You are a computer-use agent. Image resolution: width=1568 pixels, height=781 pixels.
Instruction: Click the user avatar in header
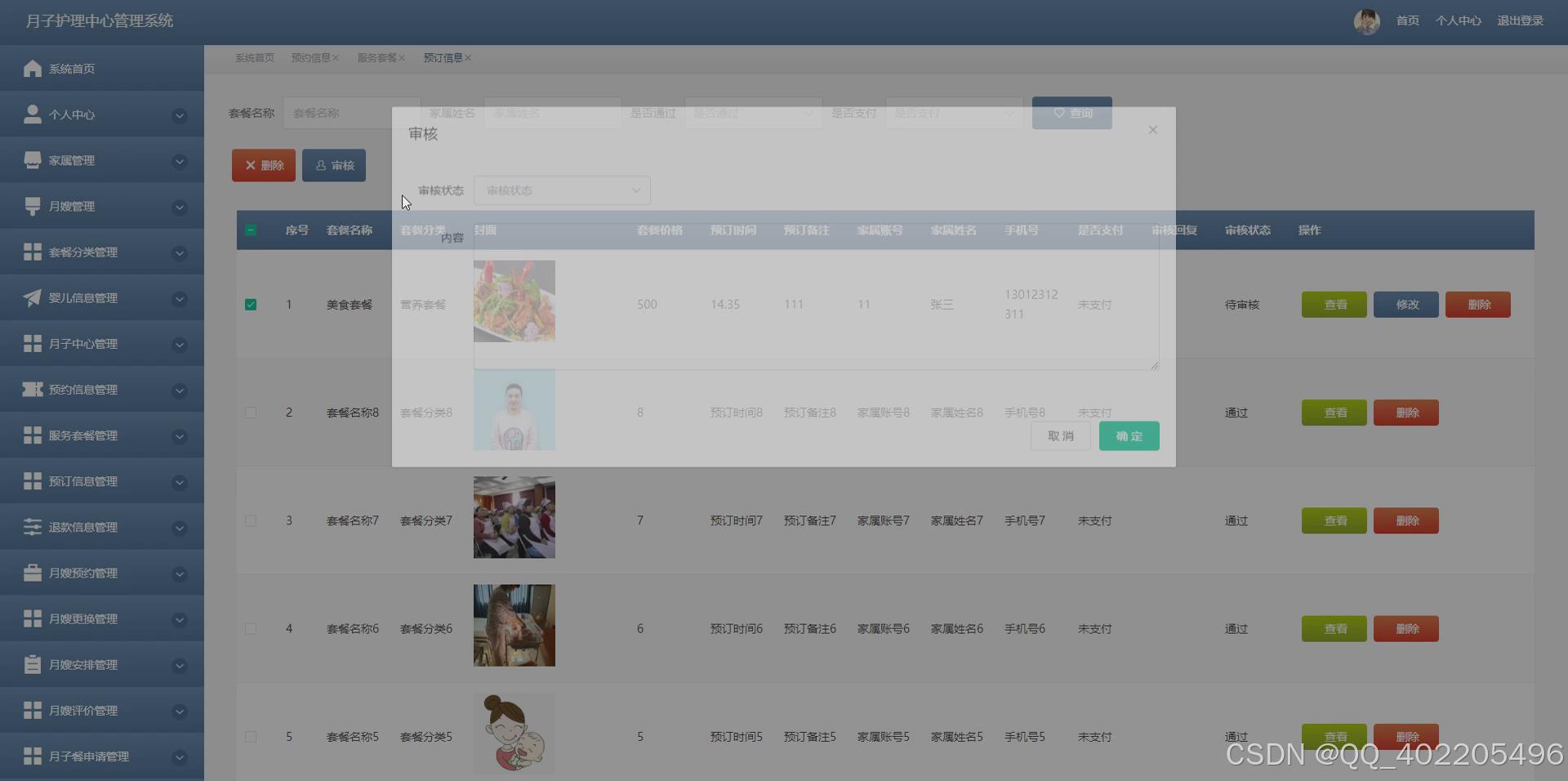(x=1366, y=21)
